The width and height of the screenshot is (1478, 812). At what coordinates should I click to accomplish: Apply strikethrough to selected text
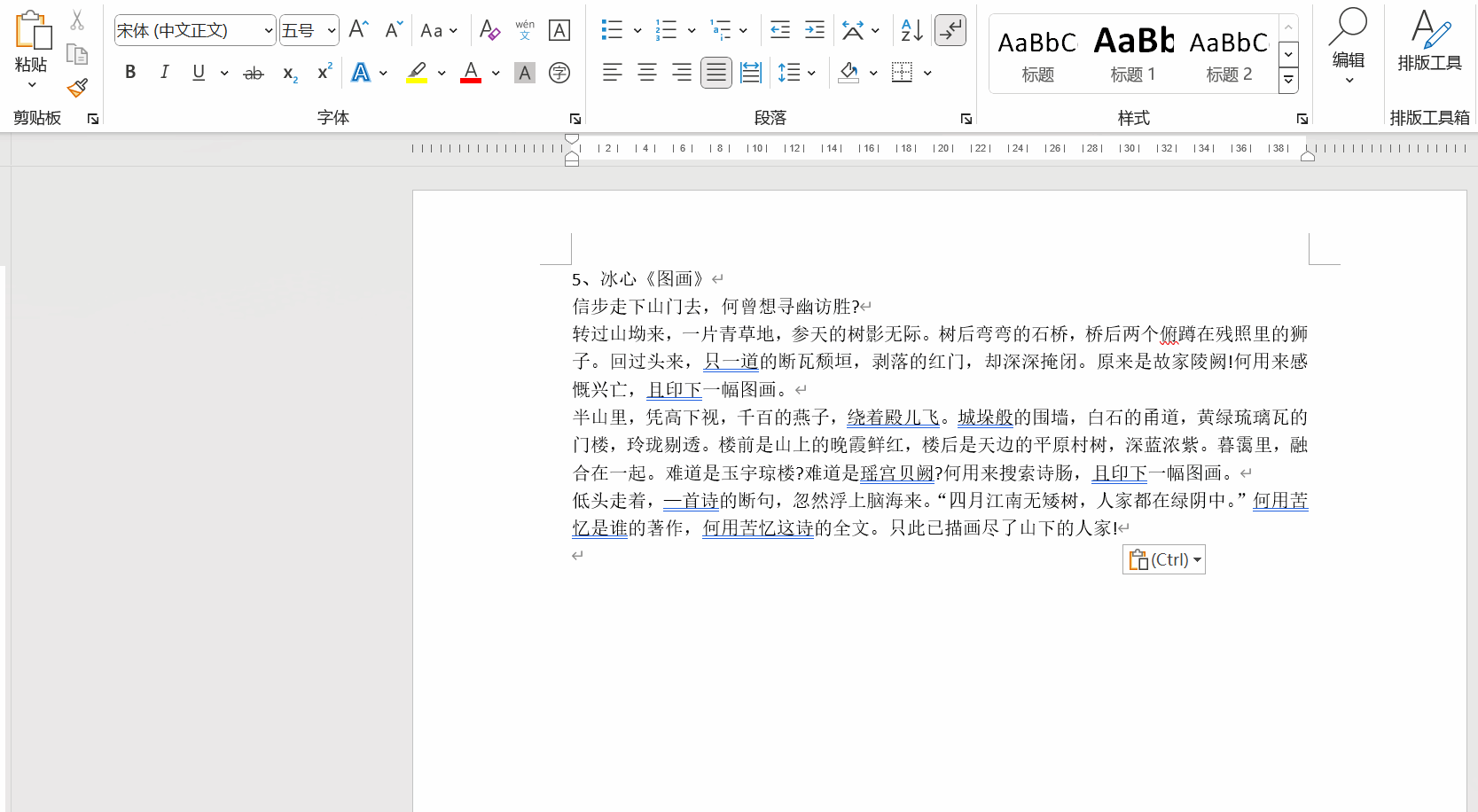pyautogui.click(x=254, y=73)
